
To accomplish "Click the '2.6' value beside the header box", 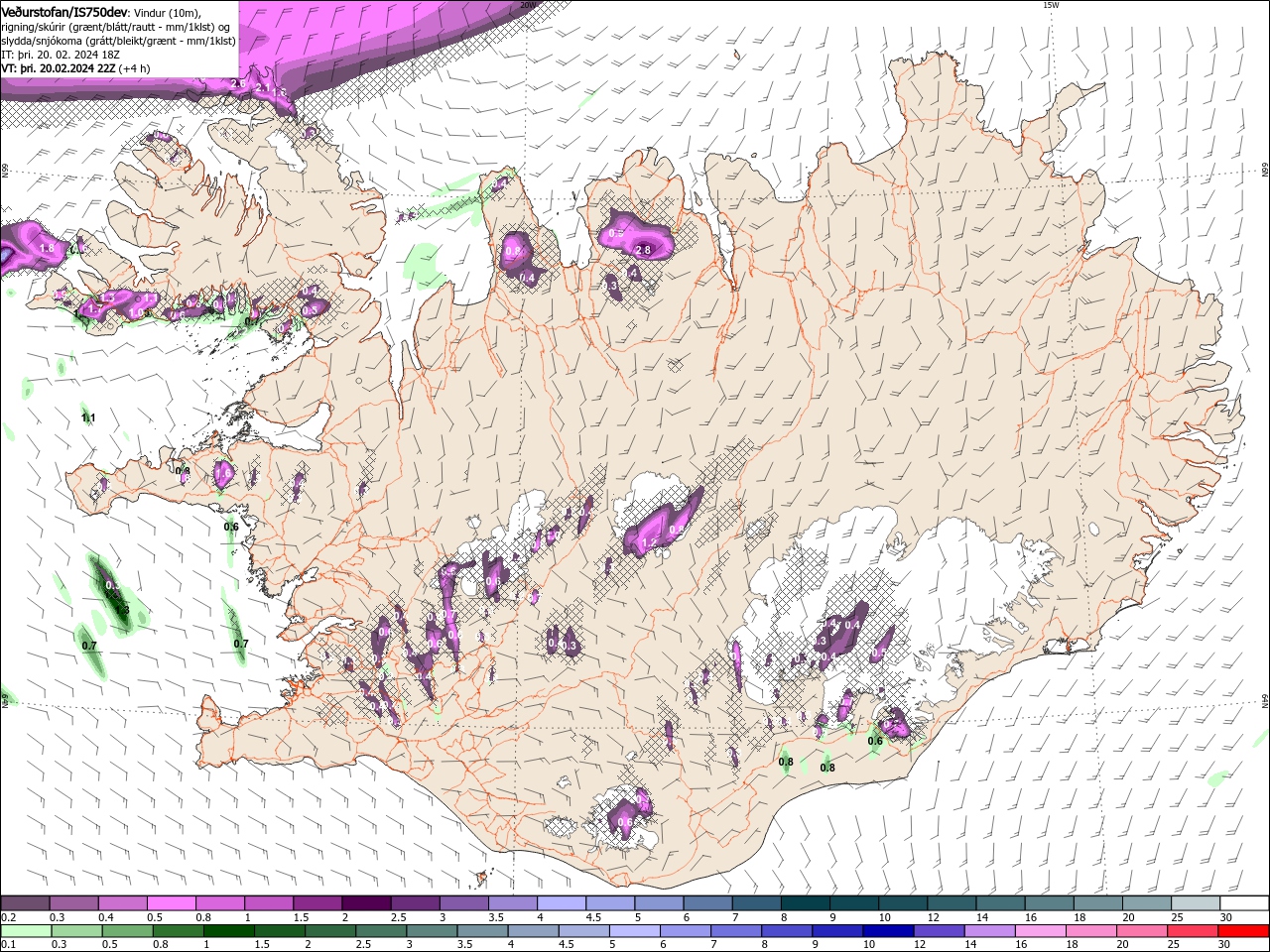I will point(238,84).
